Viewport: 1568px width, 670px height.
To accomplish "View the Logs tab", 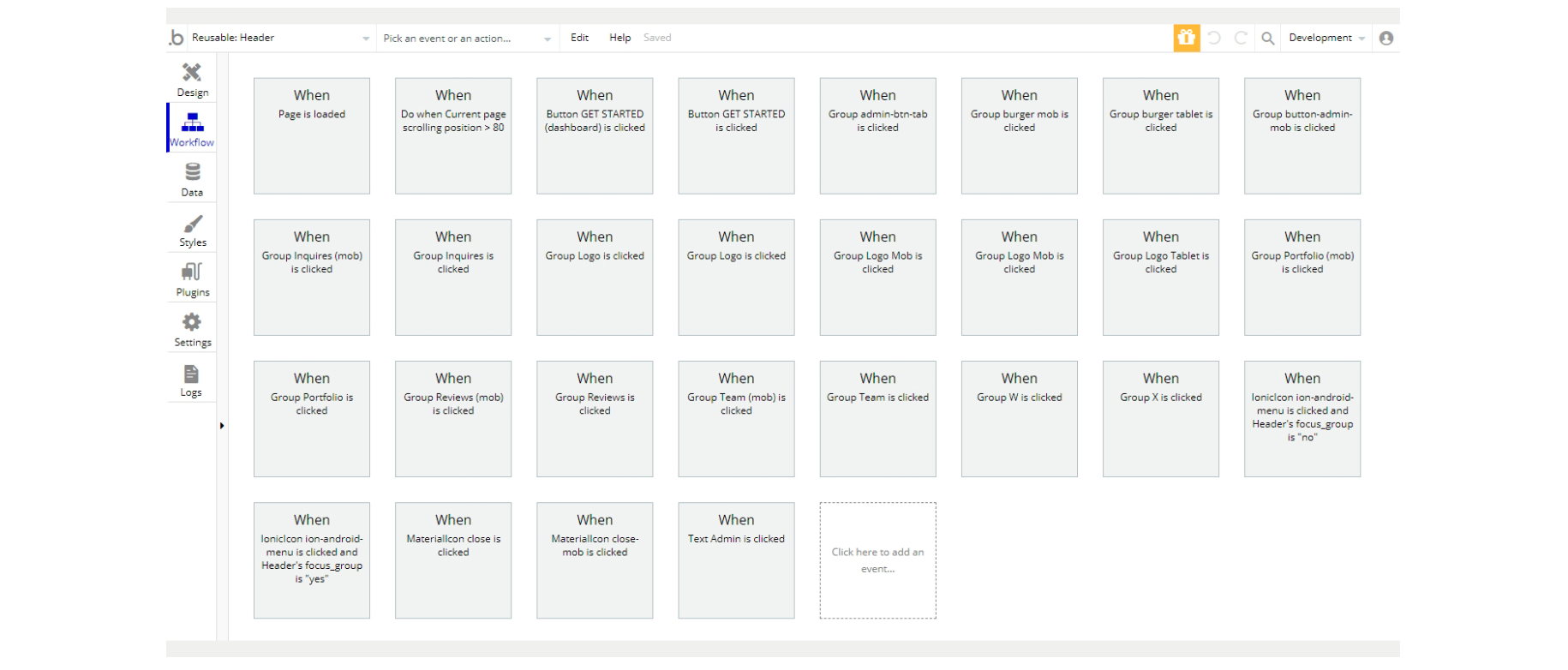I will (x=192, y=380).
